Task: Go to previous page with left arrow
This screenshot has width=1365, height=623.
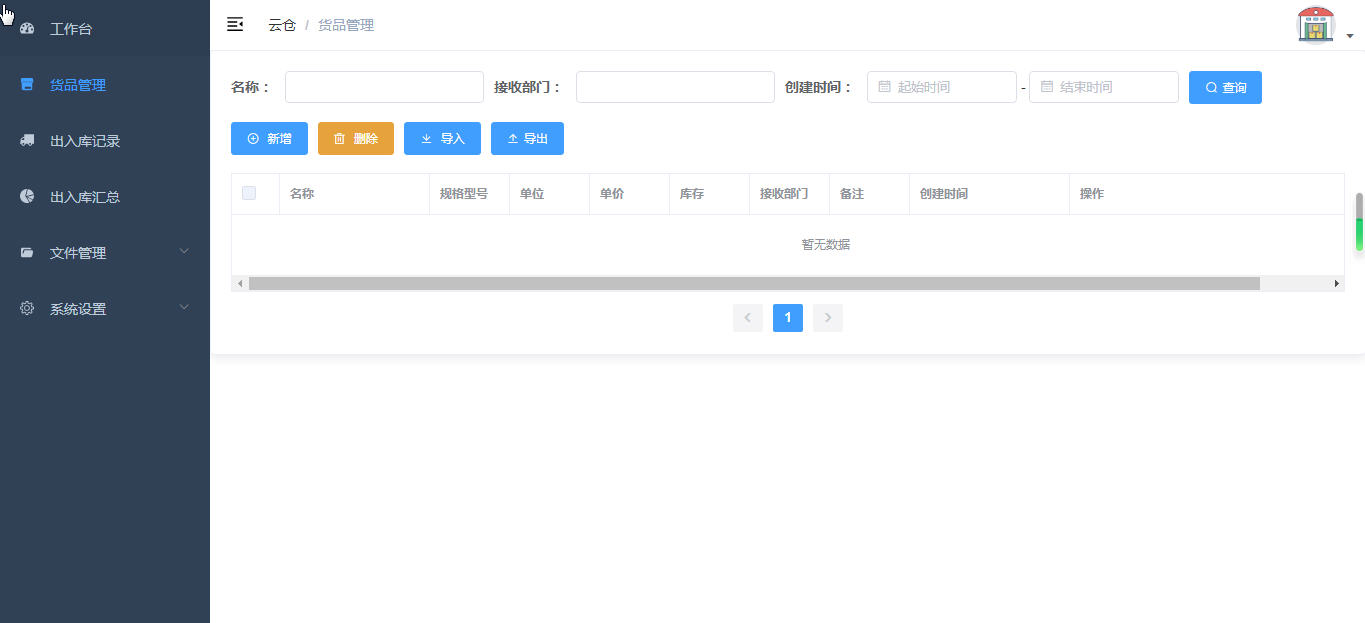Action: [x=748, y=318]
